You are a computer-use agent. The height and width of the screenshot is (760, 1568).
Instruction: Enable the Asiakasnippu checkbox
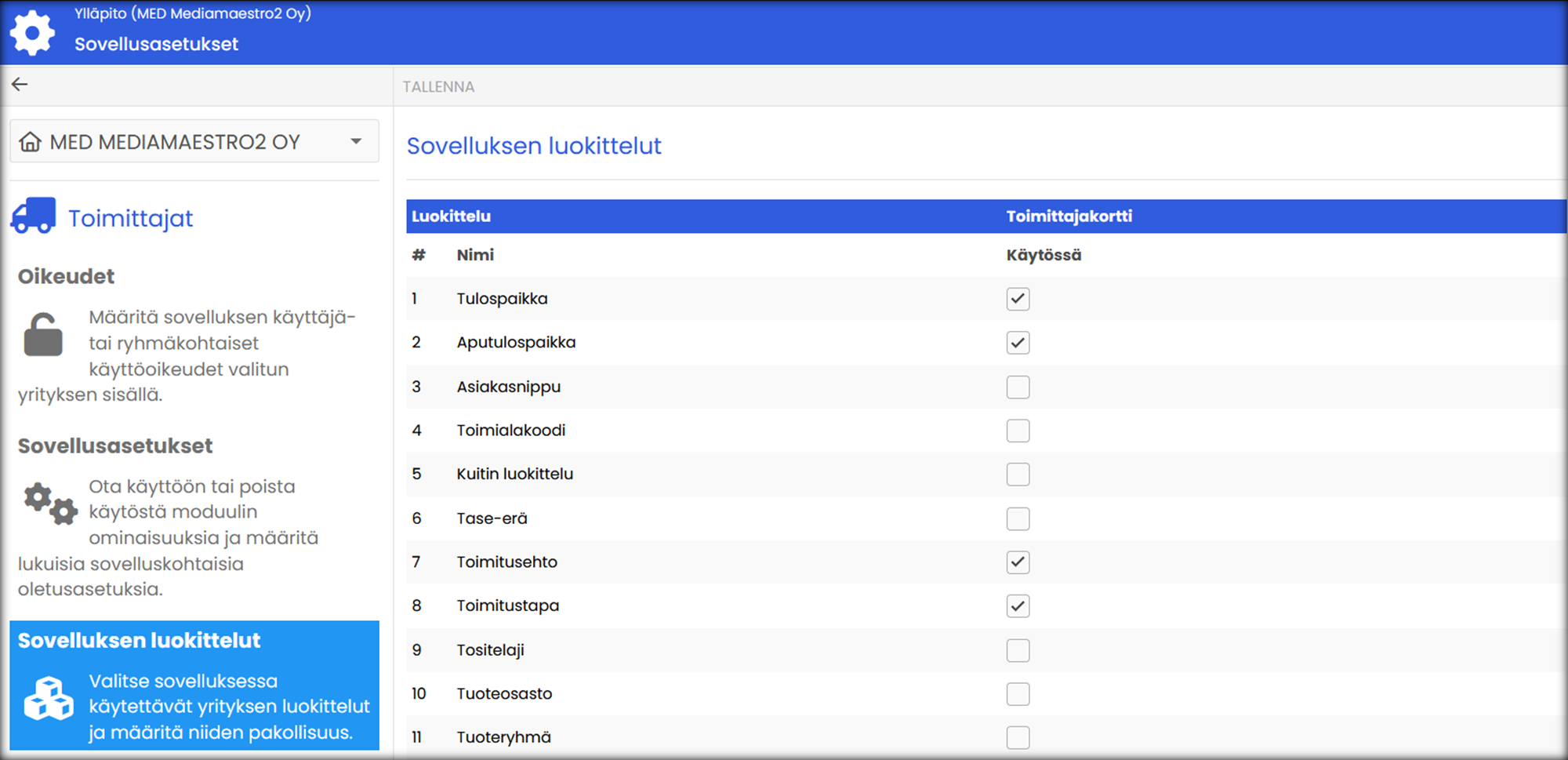click(1018, 387)
